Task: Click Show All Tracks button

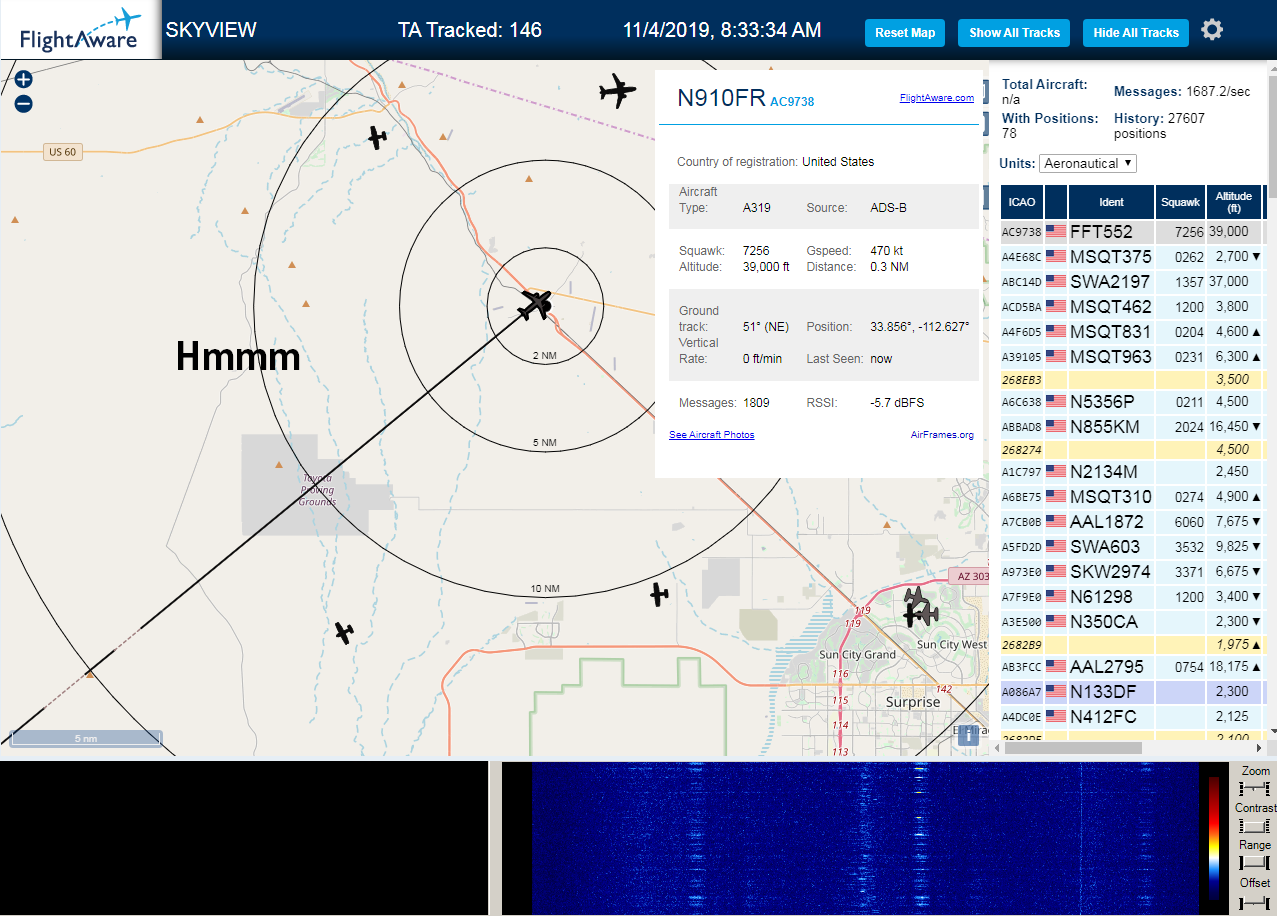Action: click(1014, 33)
